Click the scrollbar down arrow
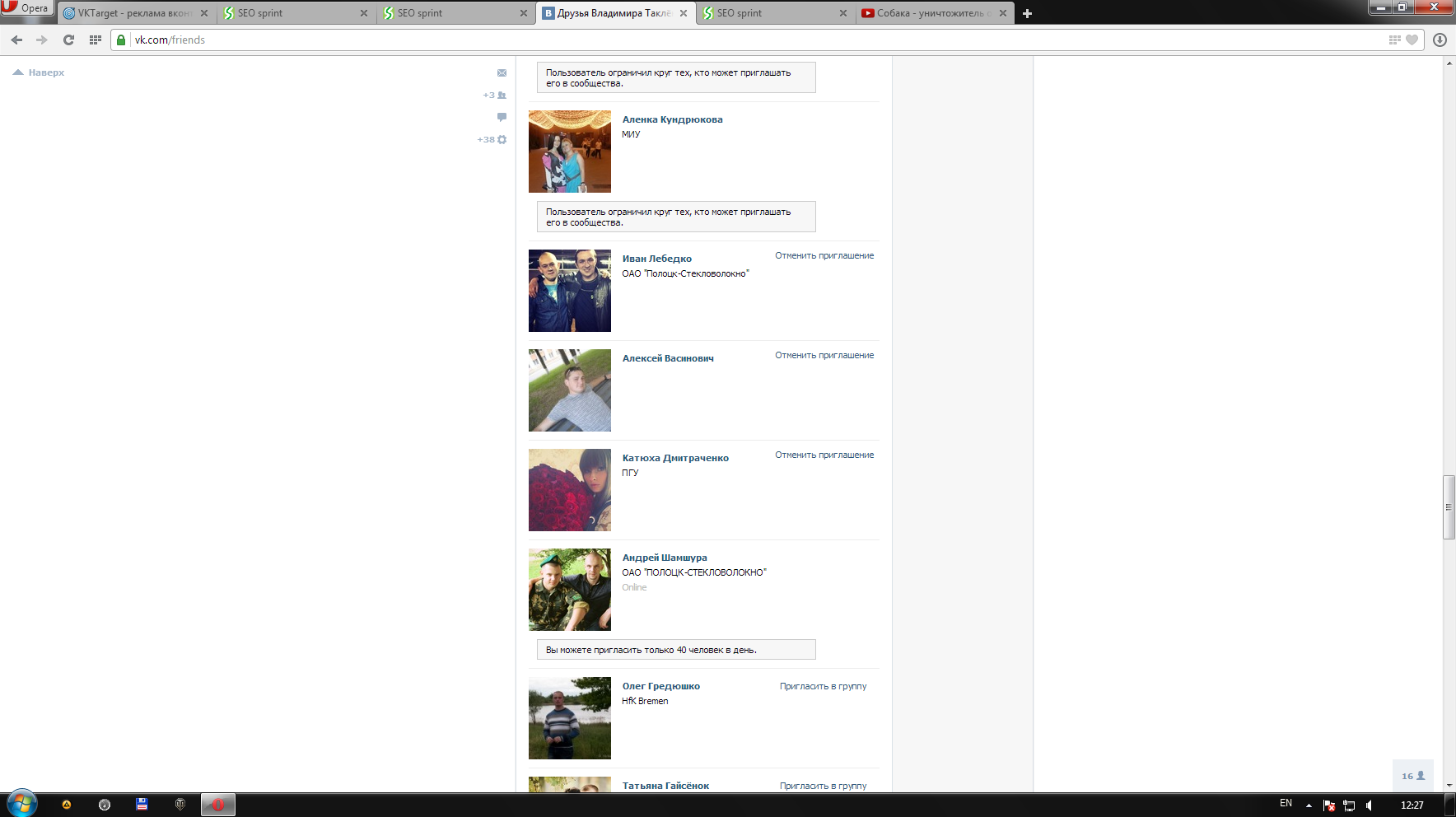The width and height of the screenshot is (1456, 817). (x=1449, y=787)
